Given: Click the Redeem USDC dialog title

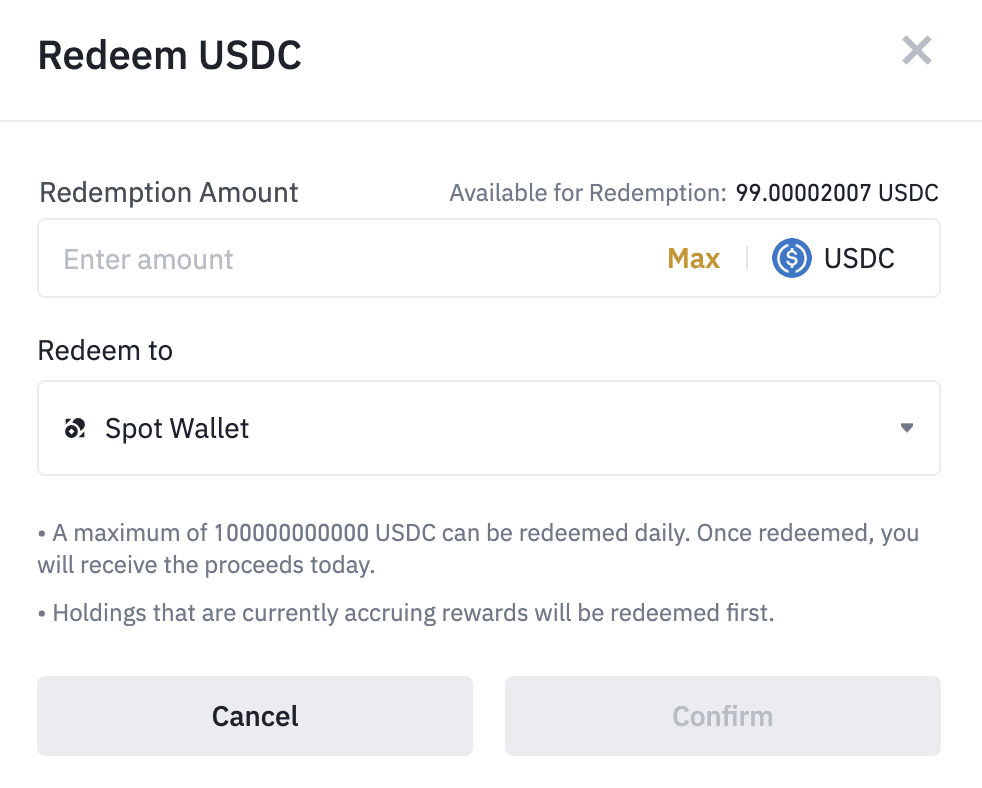Looking at the screenshot, I should [170, 56].
